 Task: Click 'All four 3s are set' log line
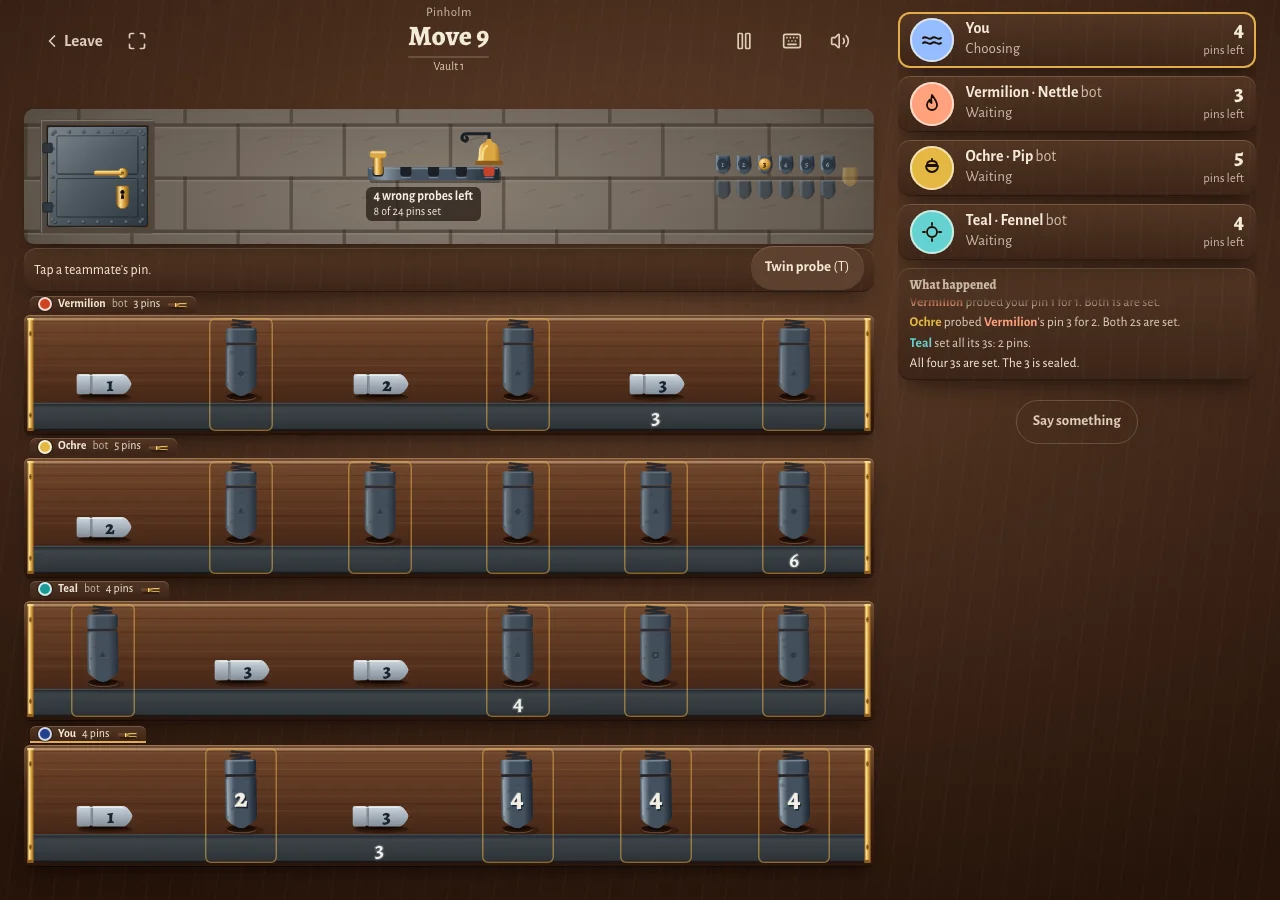994,363
